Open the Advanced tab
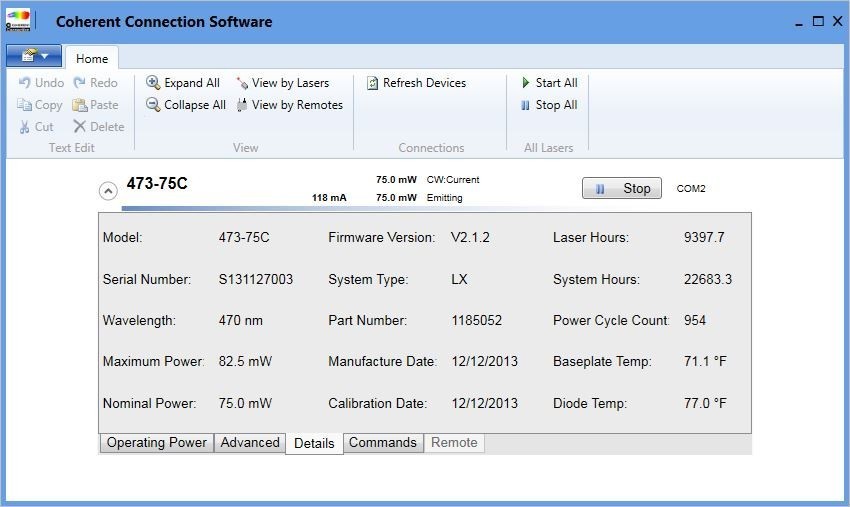 coord(250,442)
